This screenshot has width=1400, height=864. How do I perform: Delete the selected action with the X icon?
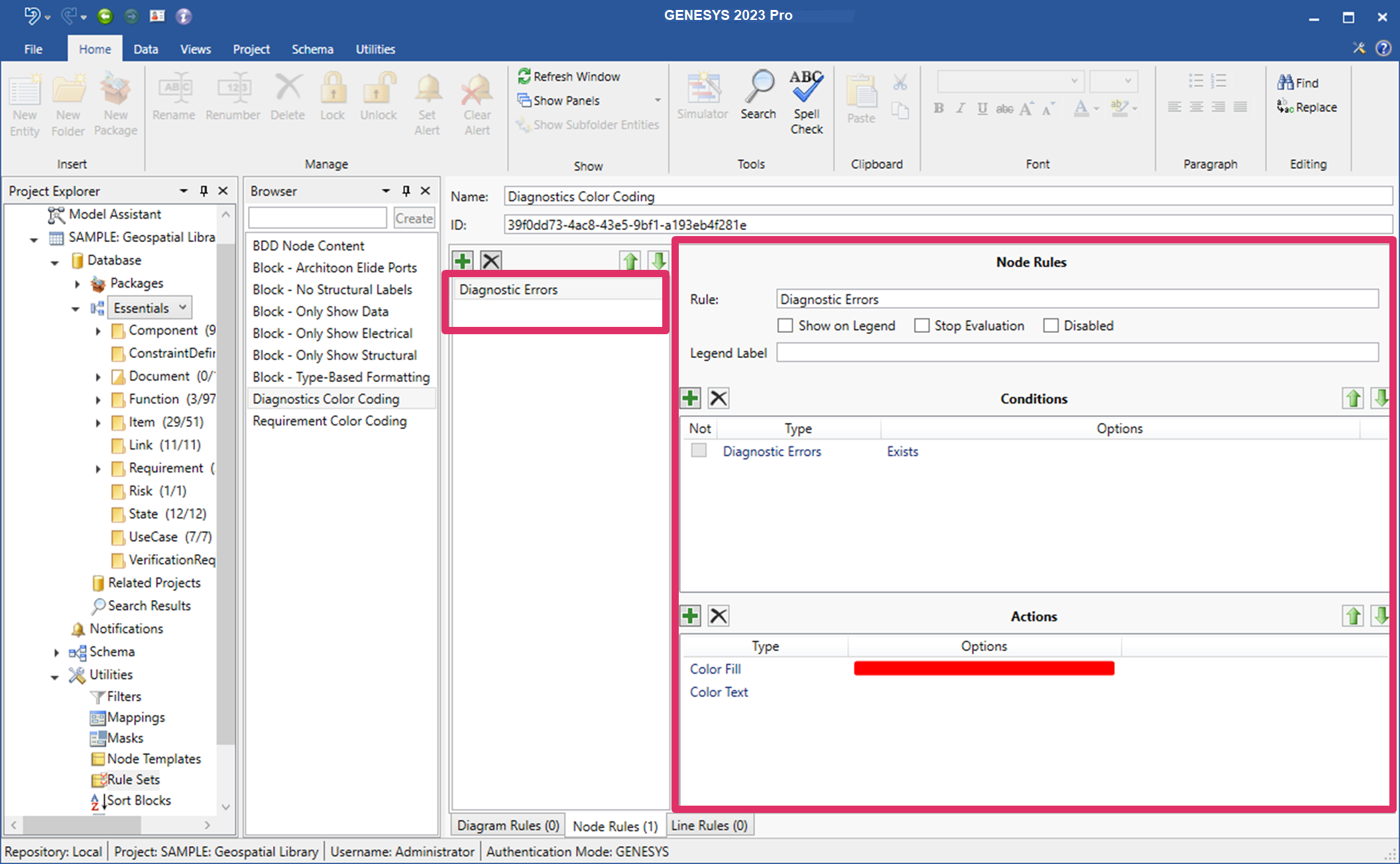click(x=719, y=616)
